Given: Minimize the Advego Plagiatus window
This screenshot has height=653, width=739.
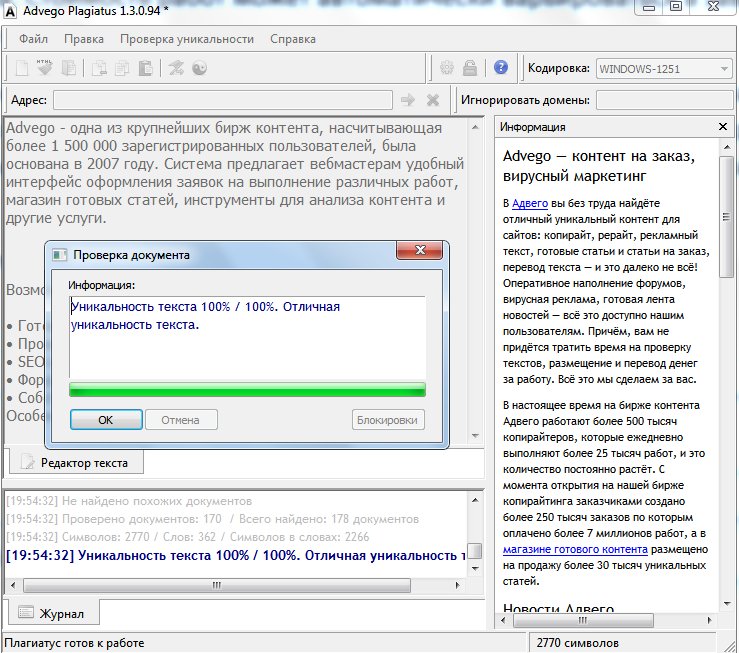Looking at the screenshot, I should [649, 7].
